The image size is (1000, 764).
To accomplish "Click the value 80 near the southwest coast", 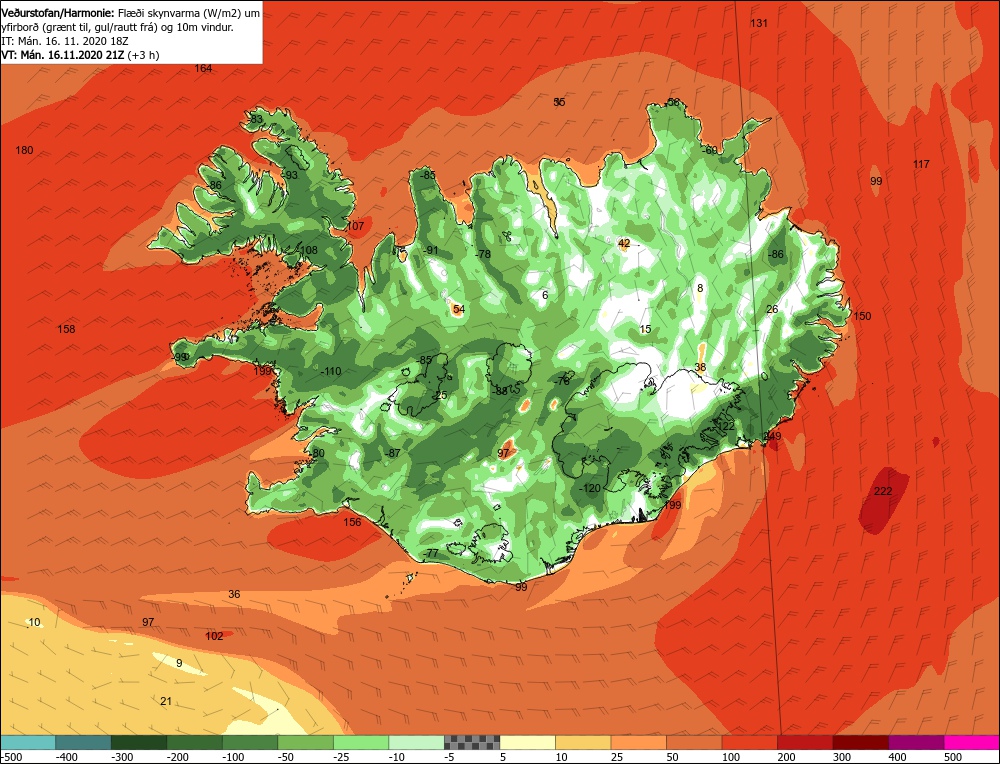I will click(318, 453).
